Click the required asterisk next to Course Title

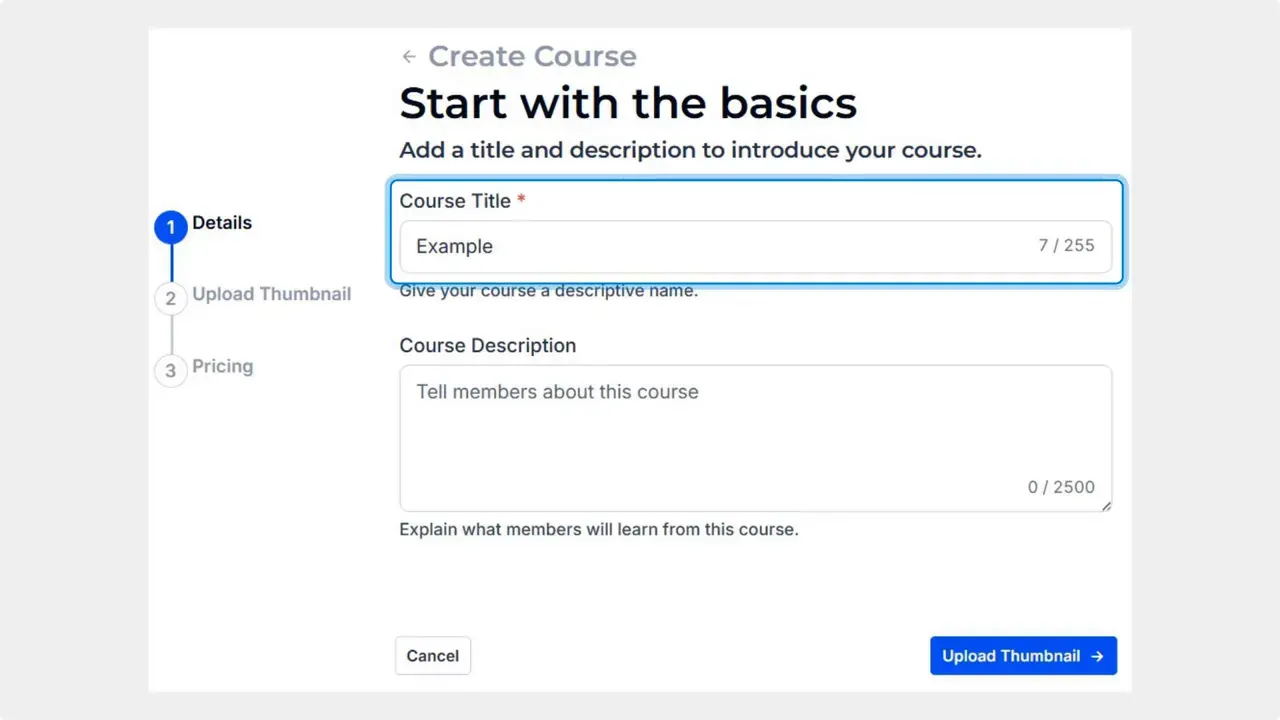pos(520,199)
